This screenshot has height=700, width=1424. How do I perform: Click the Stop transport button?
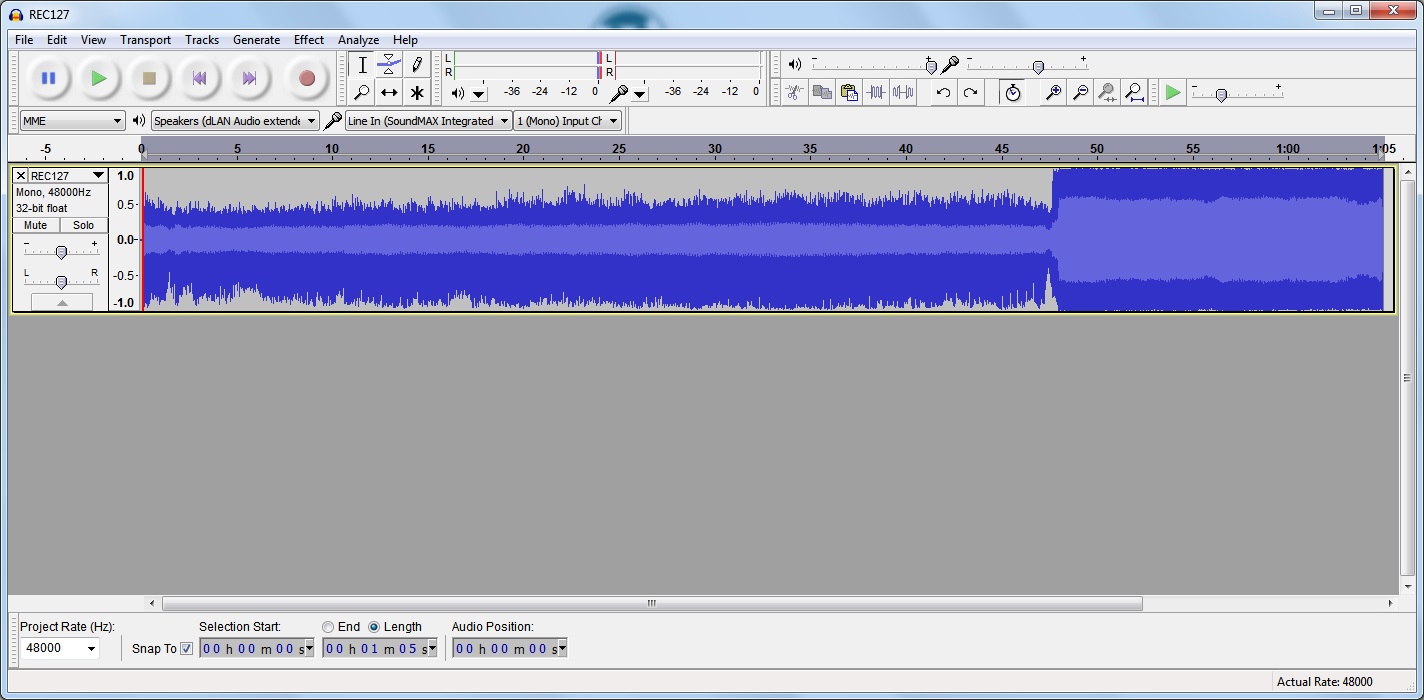coord(149,78)
